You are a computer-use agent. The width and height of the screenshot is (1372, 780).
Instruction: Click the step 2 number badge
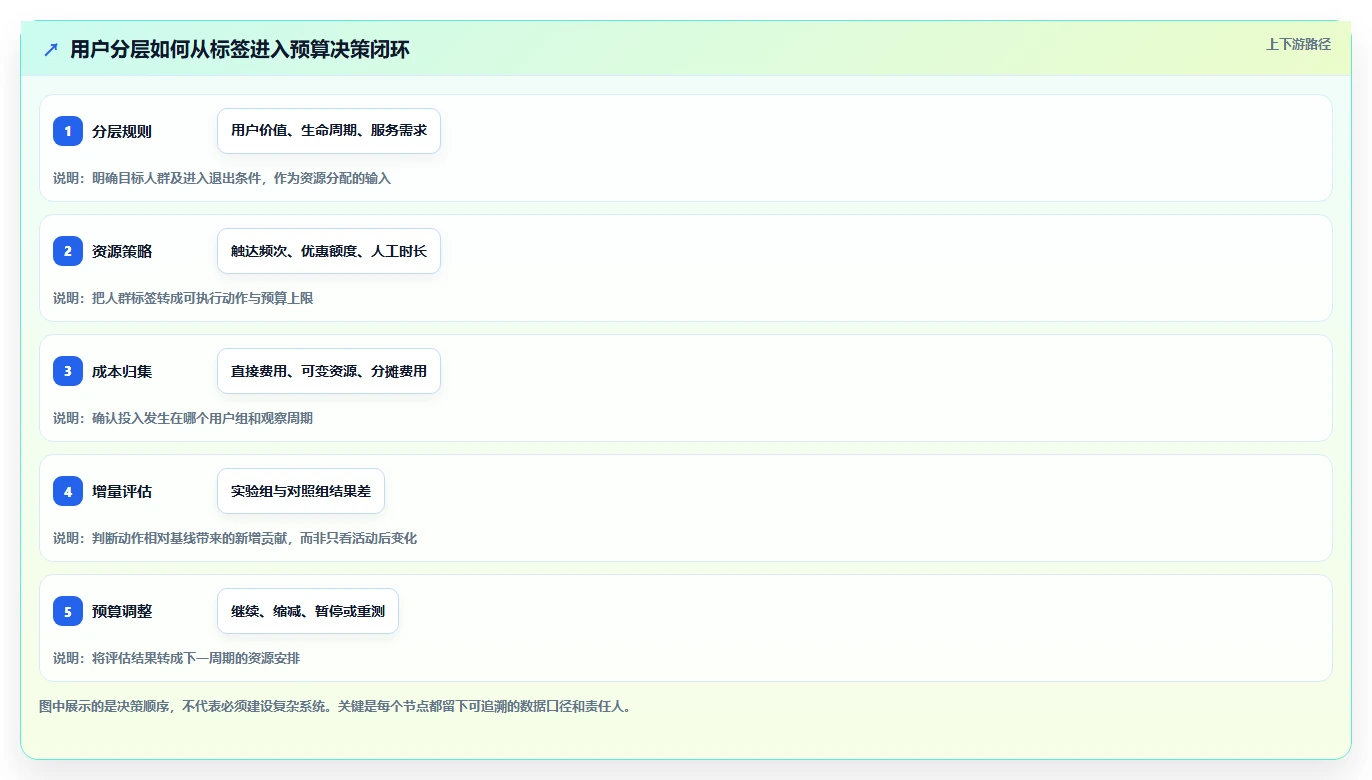point(68,251)
